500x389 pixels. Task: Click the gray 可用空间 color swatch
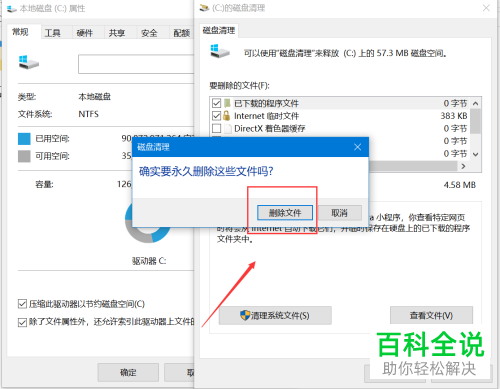[24, 156]
